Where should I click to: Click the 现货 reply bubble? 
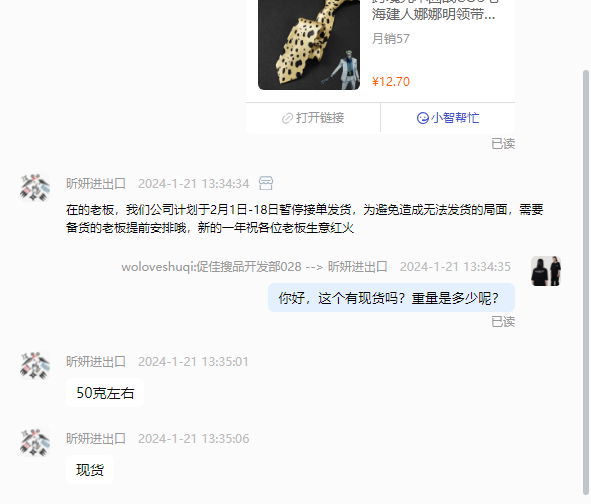click(90, 470)
